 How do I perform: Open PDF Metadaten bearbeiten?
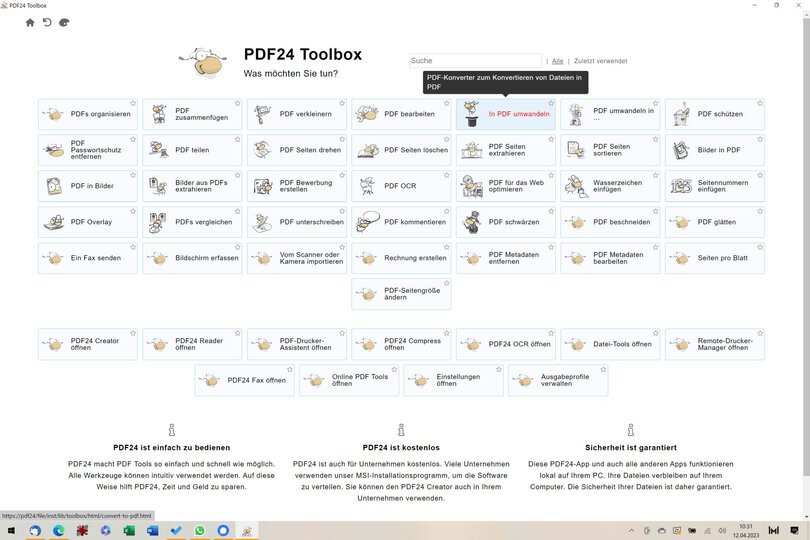[x=610, y=258]
